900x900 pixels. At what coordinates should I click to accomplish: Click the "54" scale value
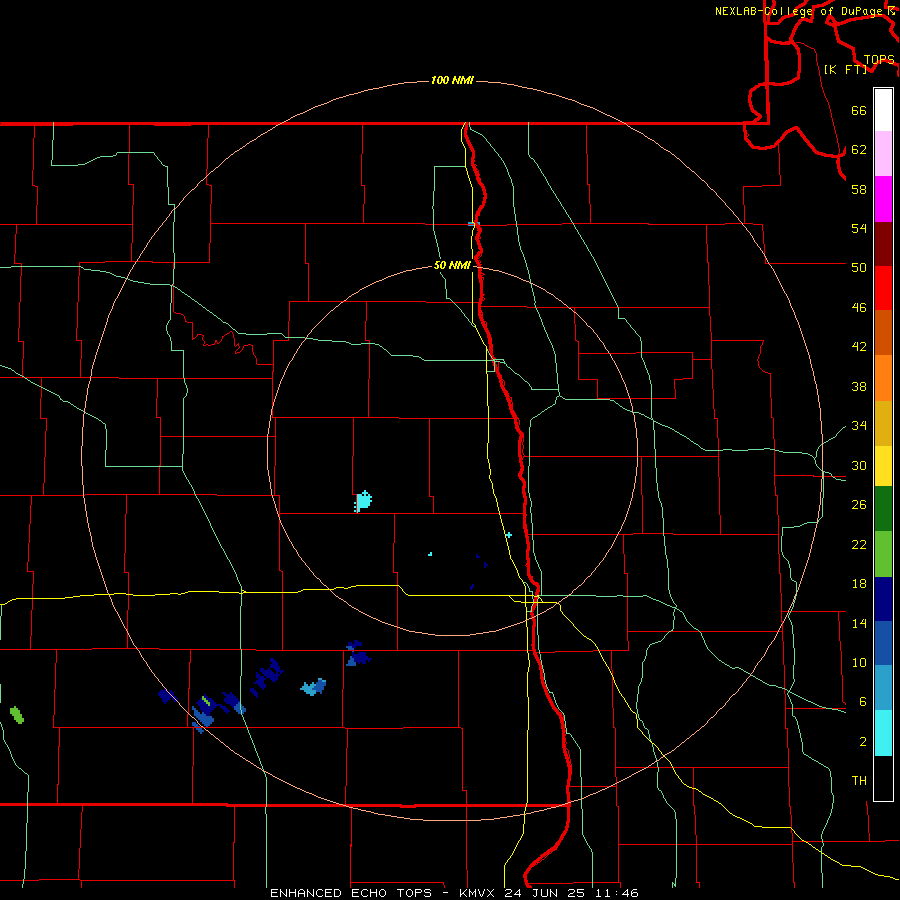(859, 228)
